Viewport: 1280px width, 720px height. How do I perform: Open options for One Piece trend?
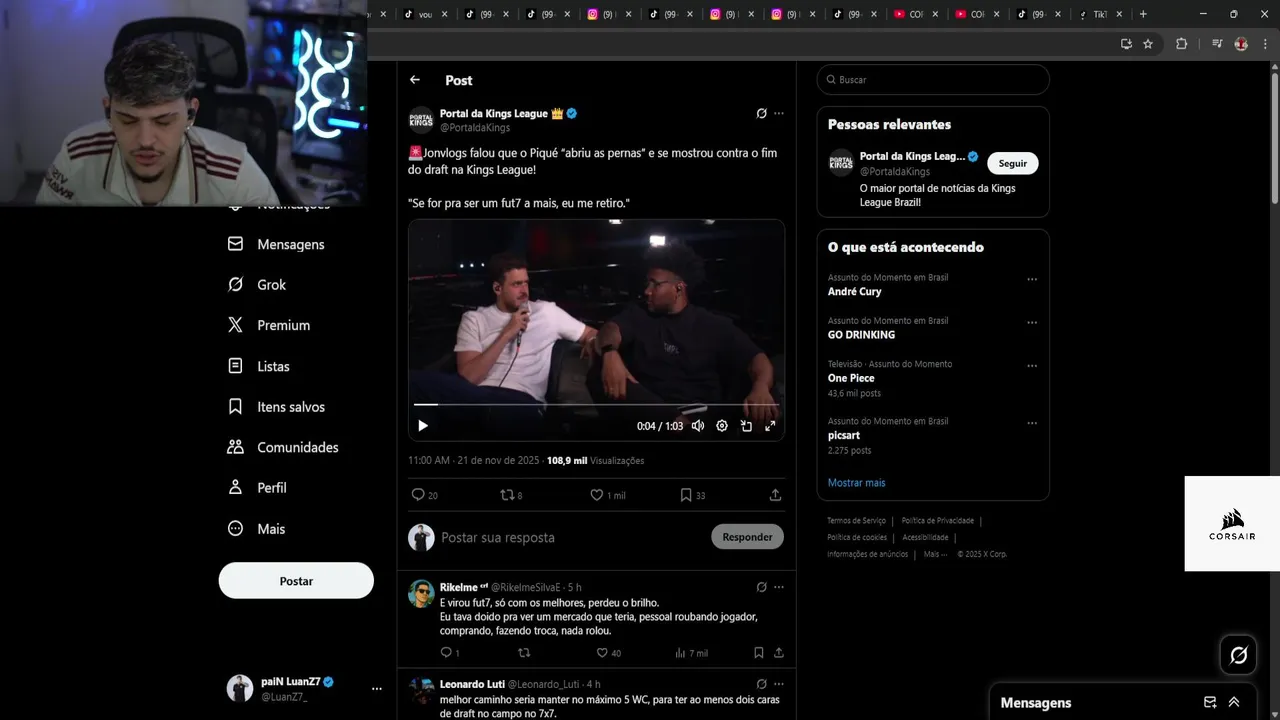(1032, 366)
